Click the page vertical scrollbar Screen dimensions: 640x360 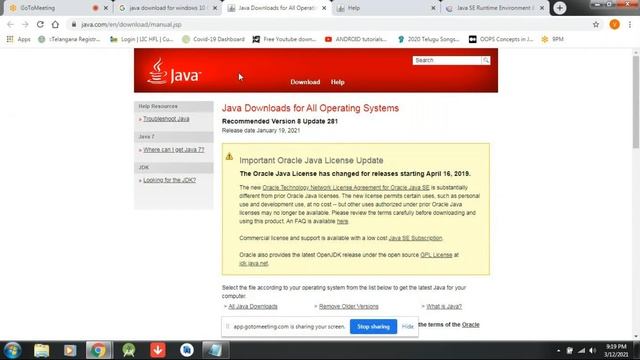[636, 102]
